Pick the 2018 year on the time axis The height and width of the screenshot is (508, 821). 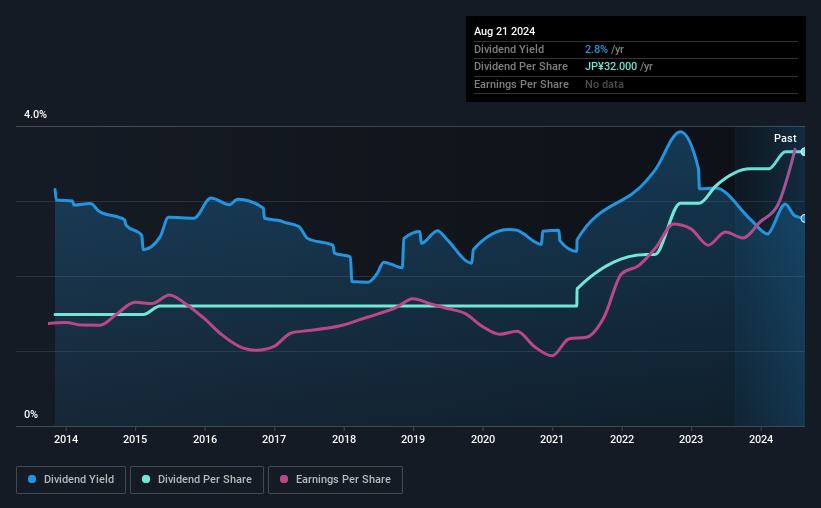pyautogui.click(x=344, y=438)
